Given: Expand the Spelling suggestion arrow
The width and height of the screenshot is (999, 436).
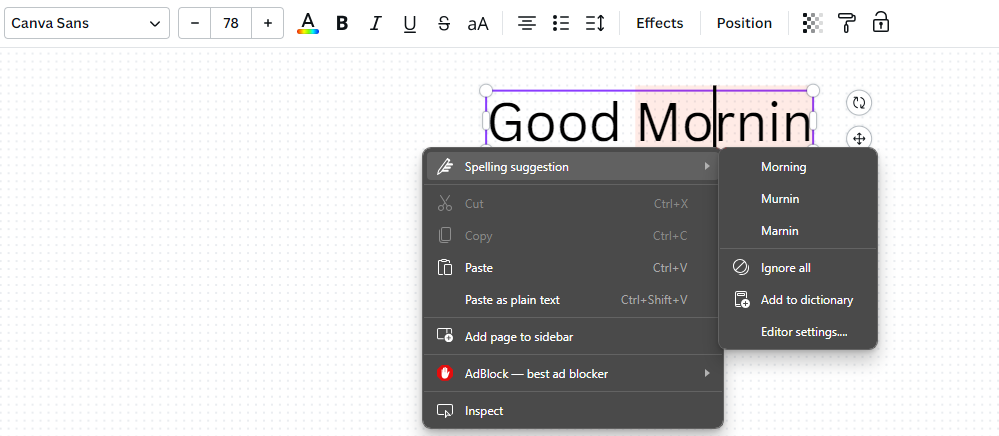Looking at the screenshot, I should pos(707,167).
